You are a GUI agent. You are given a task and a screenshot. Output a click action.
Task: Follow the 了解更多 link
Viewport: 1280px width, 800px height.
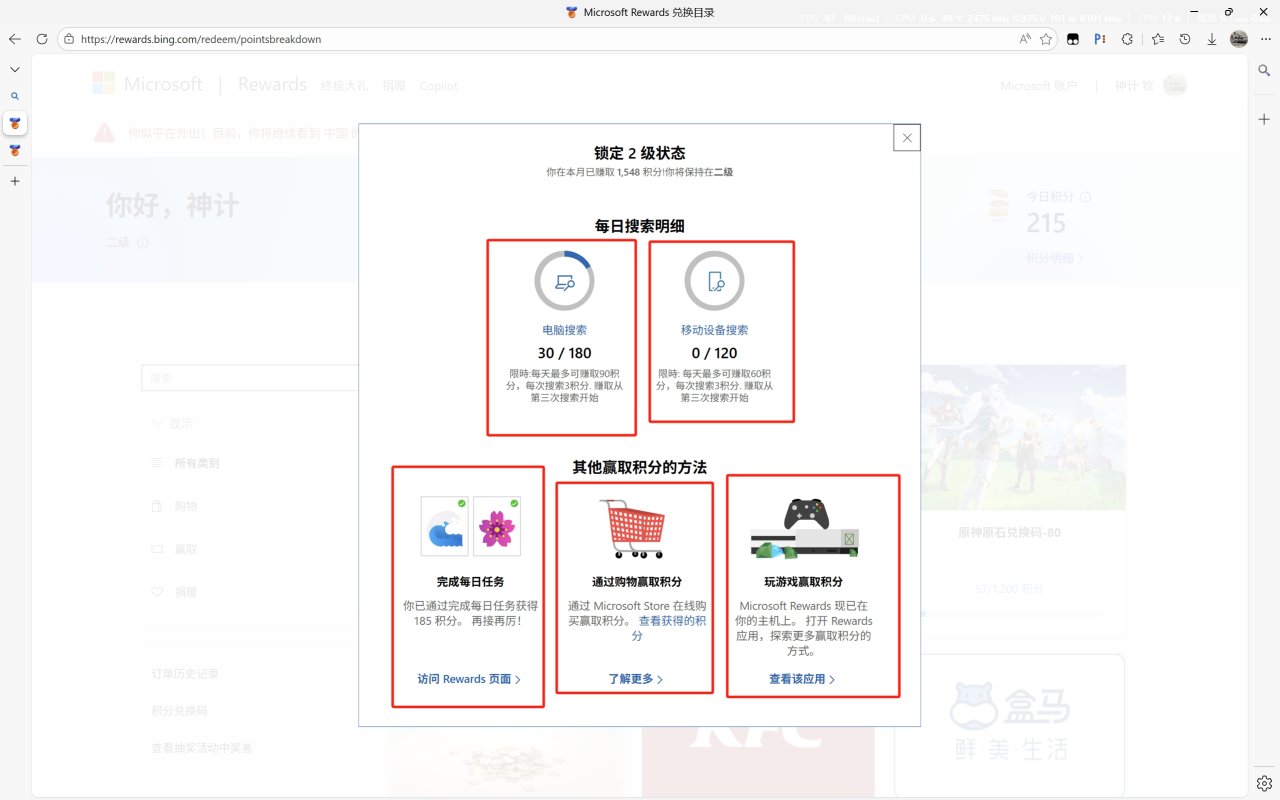click(636, 679)
